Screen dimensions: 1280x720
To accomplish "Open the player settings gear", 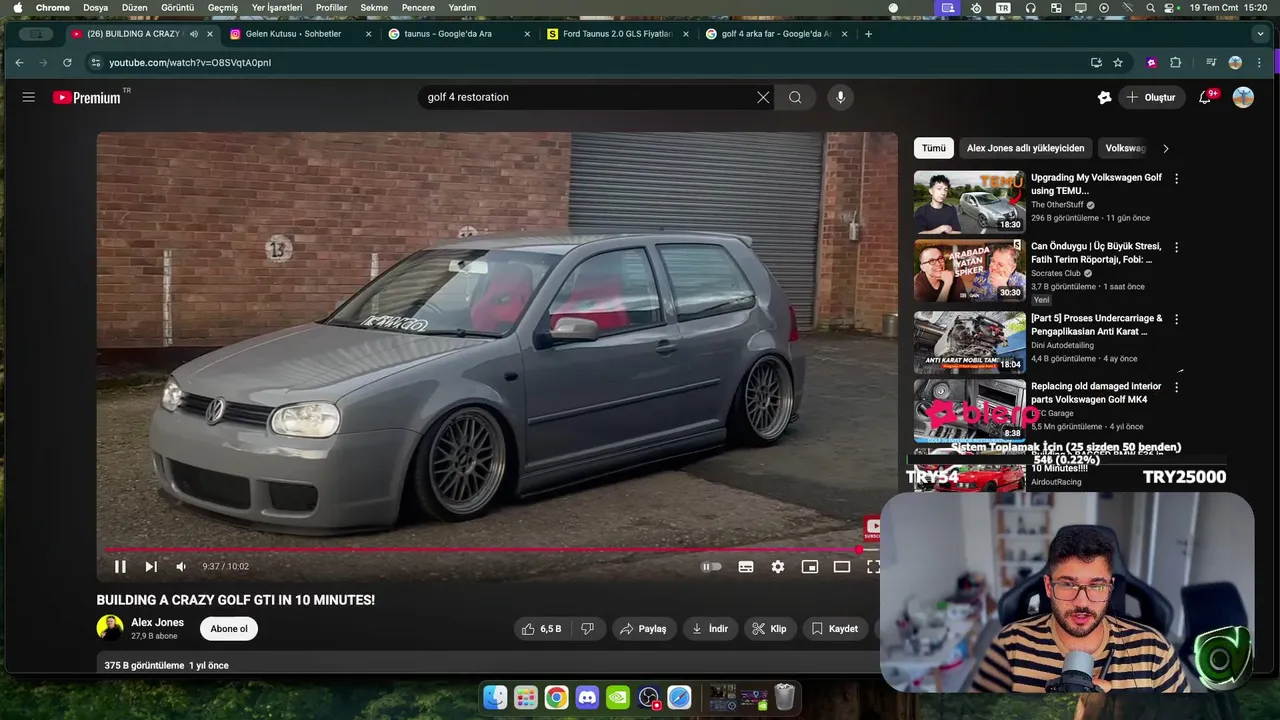I will coord(778,566).
